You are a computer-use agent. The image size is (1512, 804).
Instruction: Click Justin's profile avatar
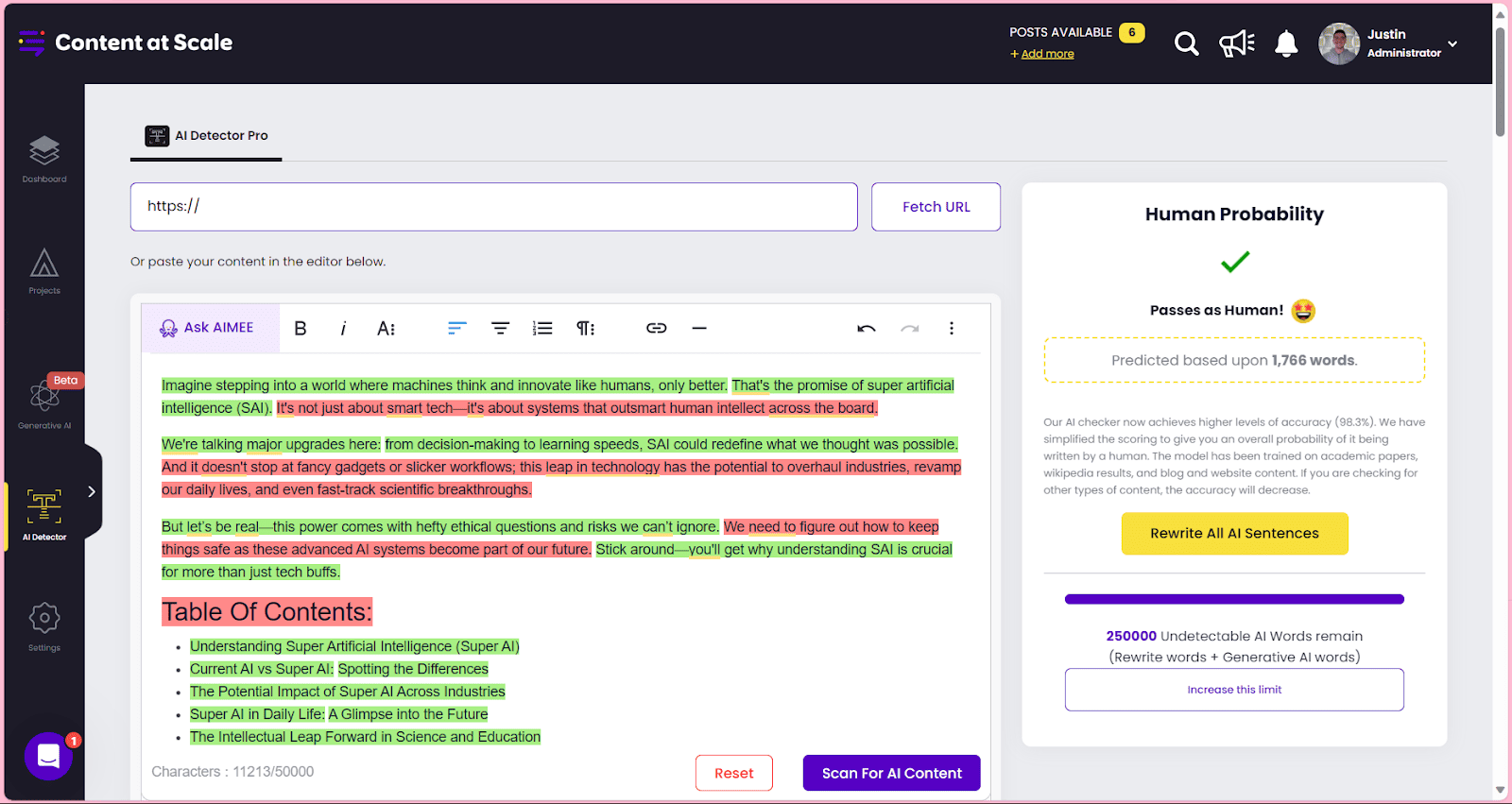pyautogui.click(x=1339, y=43)
